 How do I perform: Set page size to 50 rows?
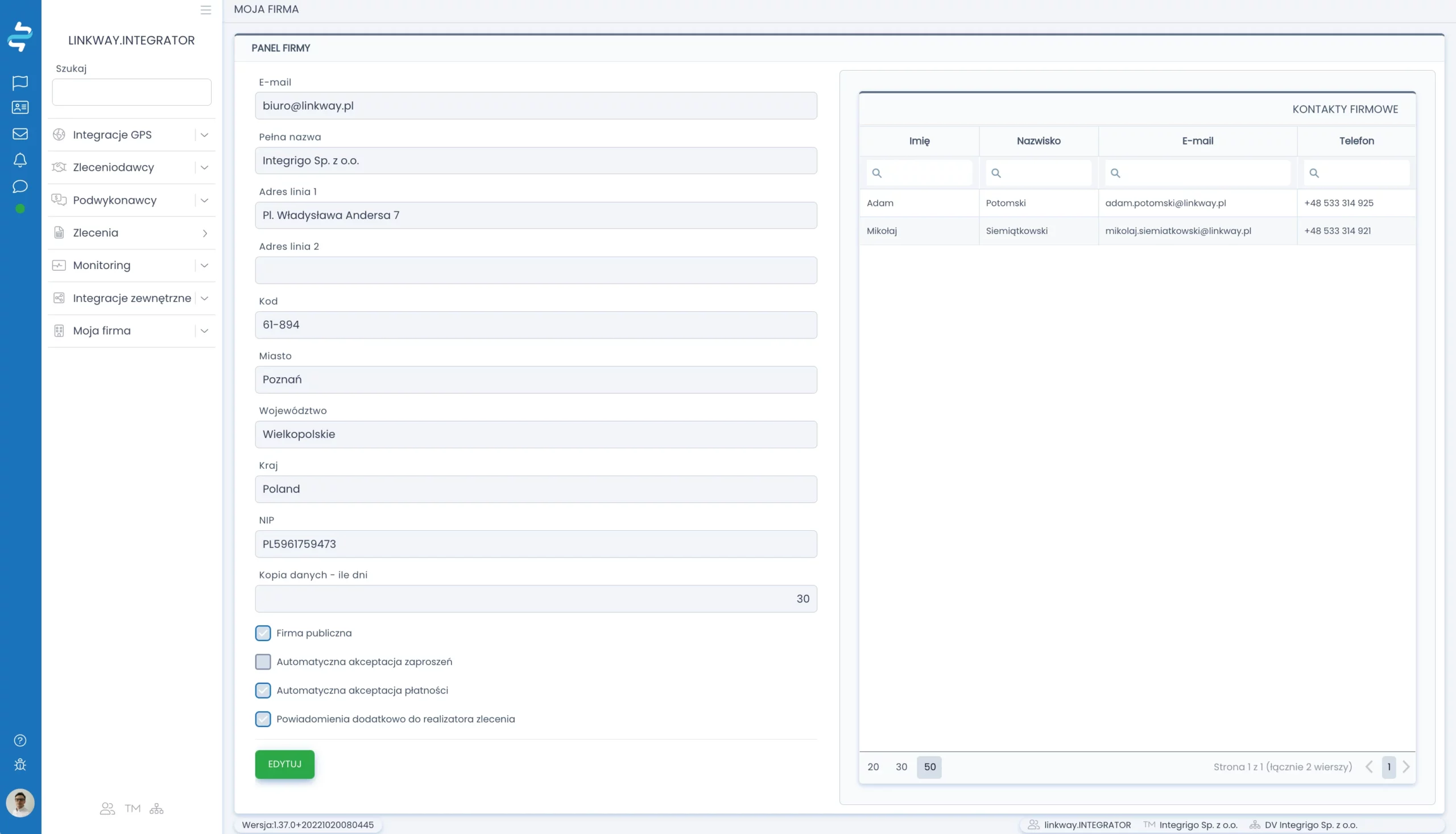pyautogui.click(x=929, y=767)
